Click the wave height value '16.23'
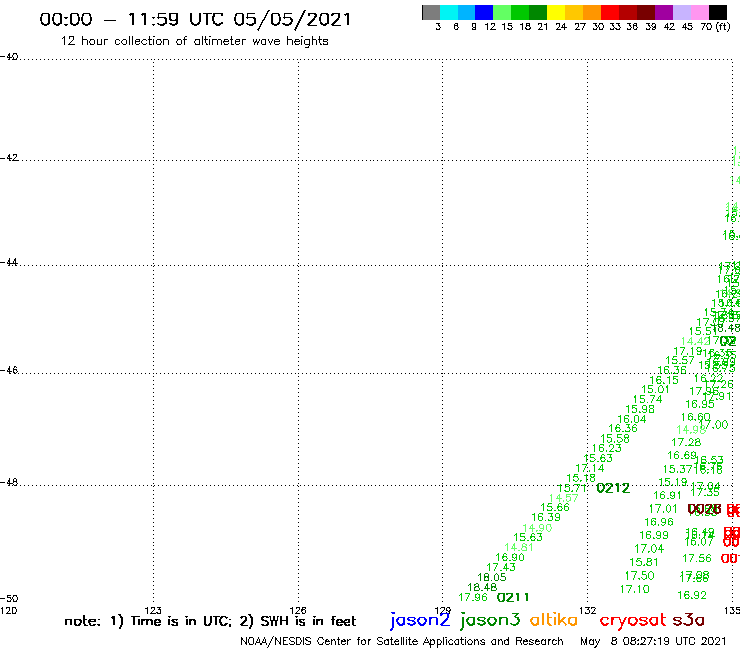Image resolution: width=740 pixels, height=650 pixels. 607,448
